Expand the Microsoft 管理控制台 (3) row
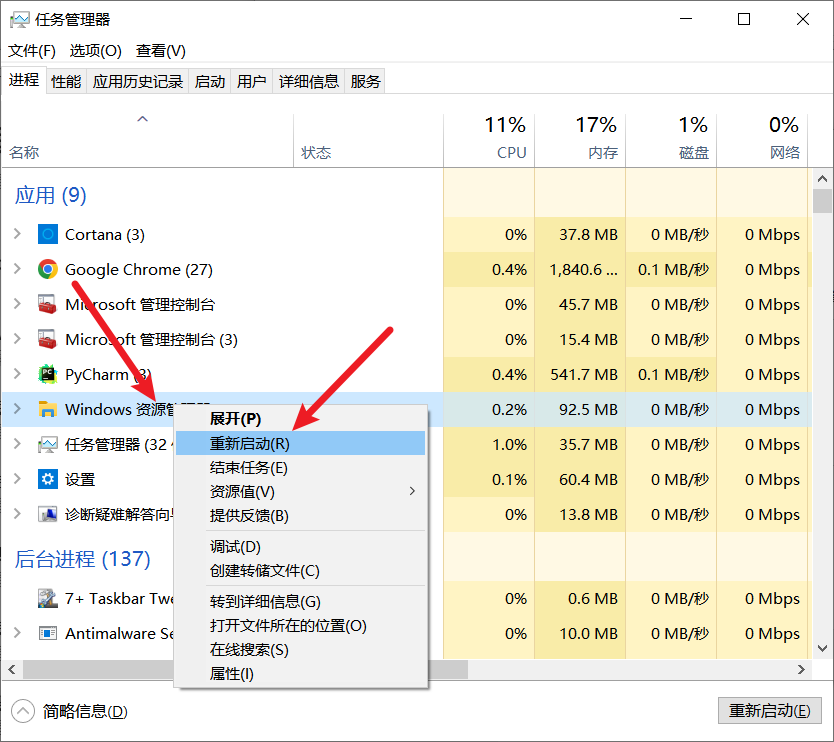 17,339
